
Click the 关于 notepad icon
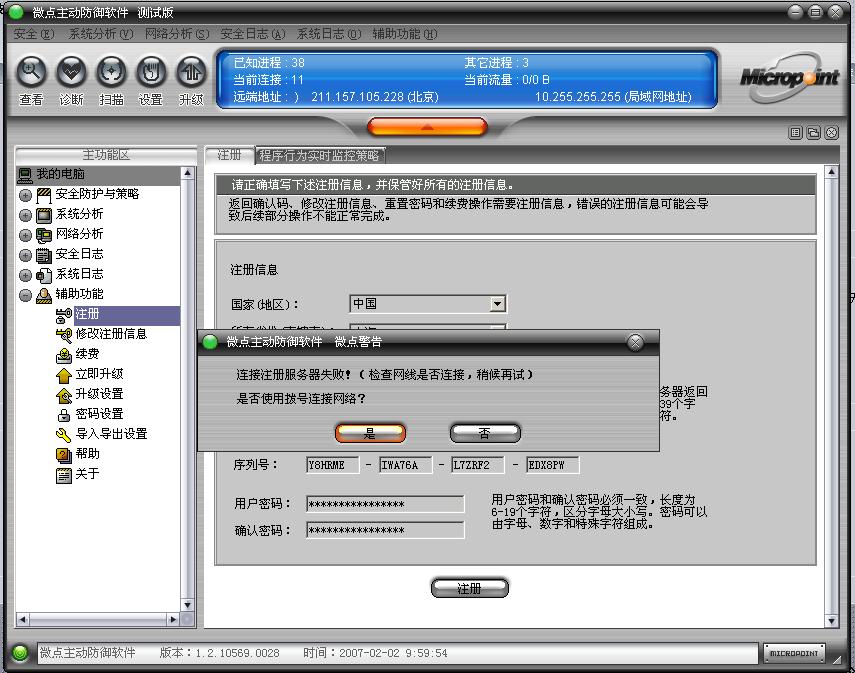[x=64, y=475]
